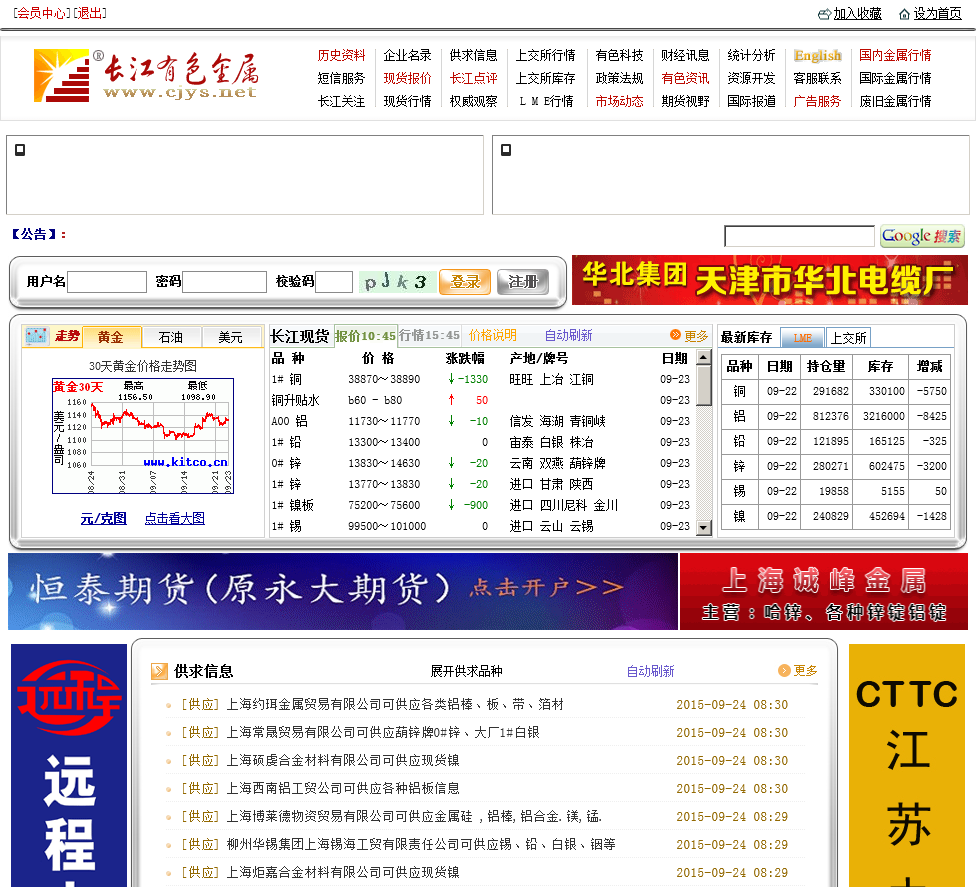Click the Google 搜索 button
Viewport: 976px width, 887px height.
pos(922,236)
